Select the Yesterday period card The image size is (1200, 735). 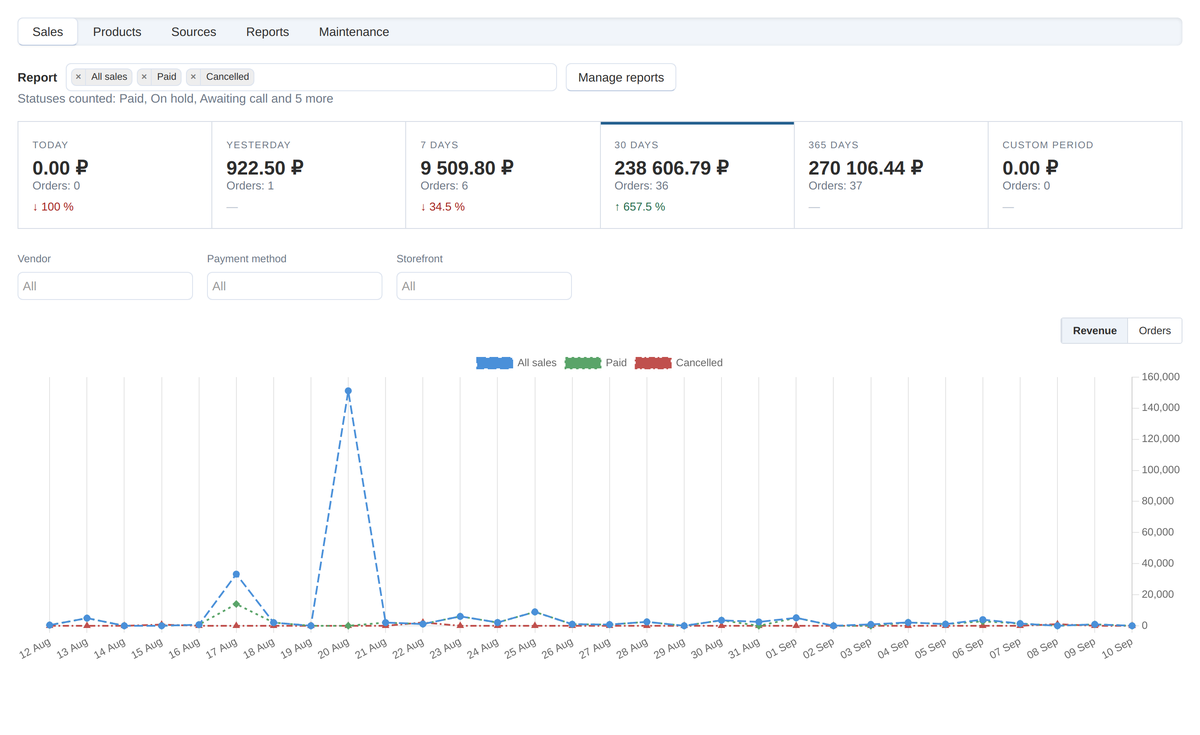309,175
